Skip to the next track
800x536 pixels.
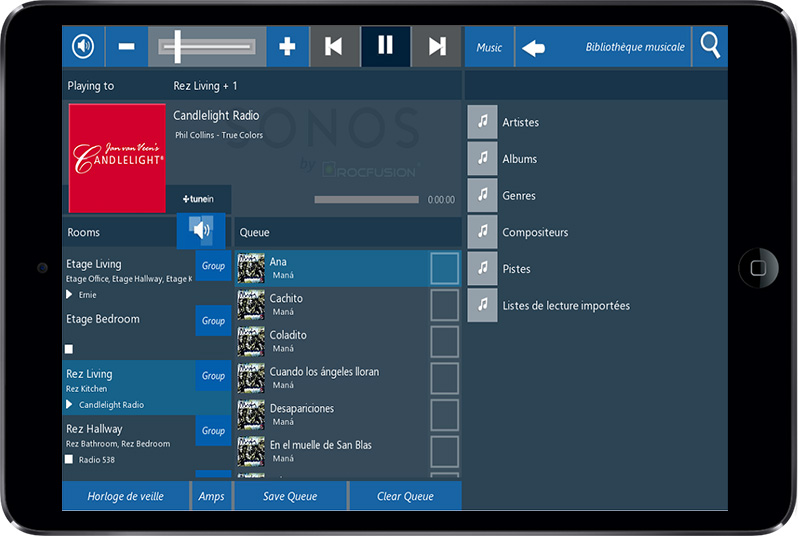pos(437,47)
